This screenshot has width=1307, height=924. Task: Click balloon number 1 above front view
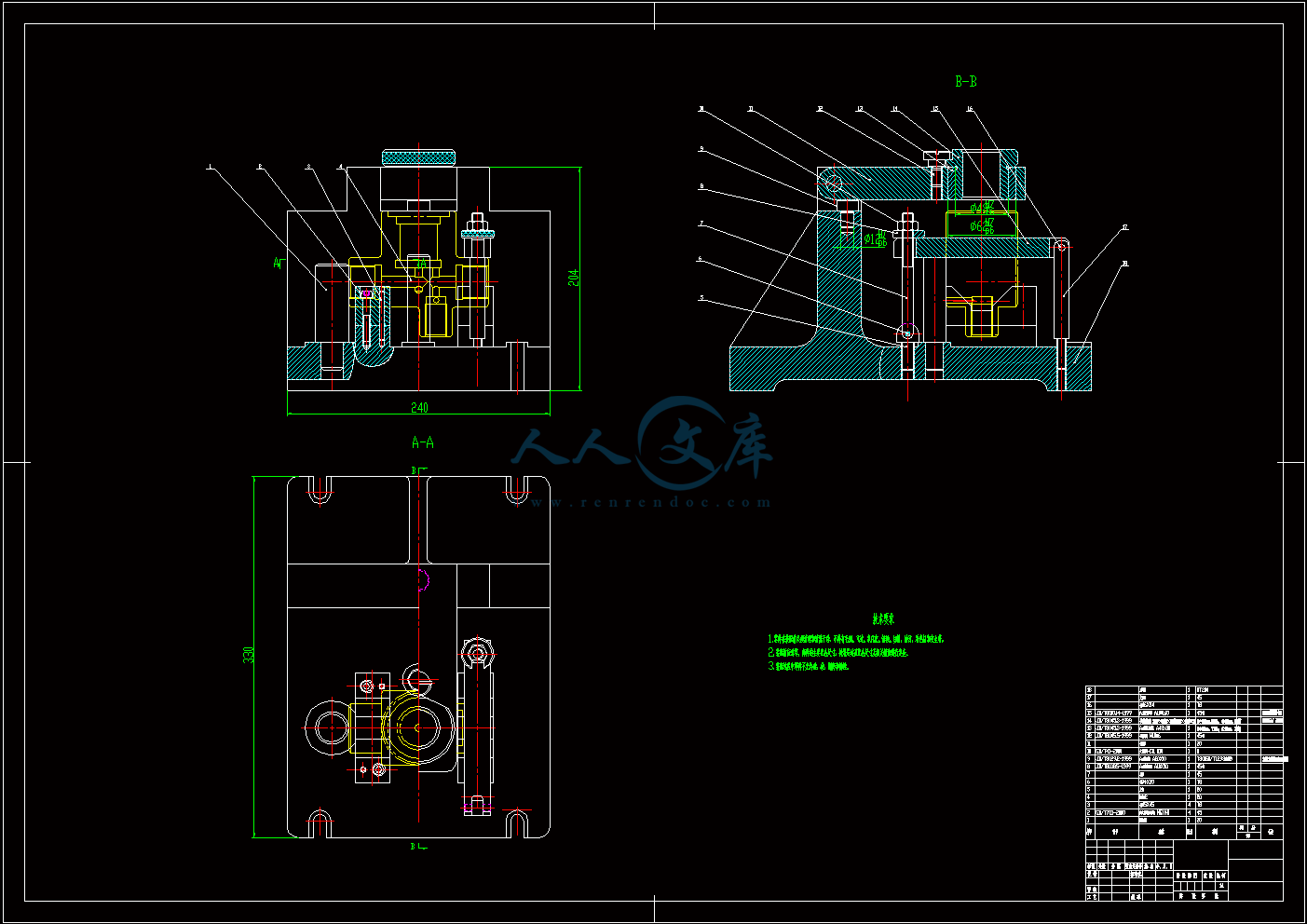[x=210, y=168]
